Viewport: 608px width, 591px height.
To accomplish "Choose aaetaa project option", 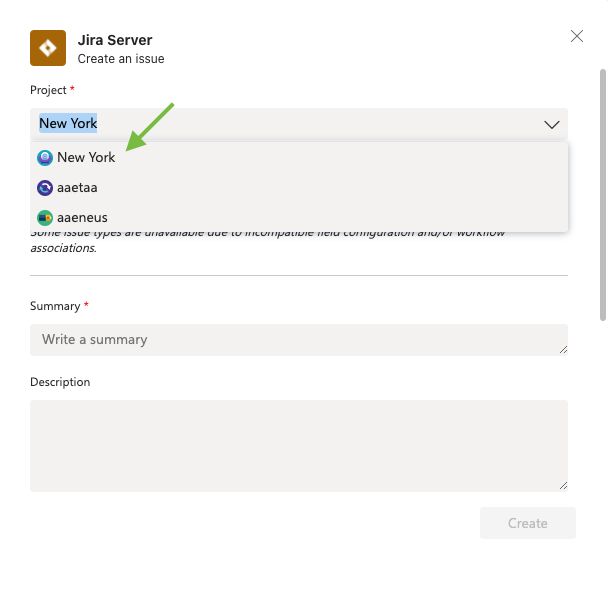I will 299,188.
